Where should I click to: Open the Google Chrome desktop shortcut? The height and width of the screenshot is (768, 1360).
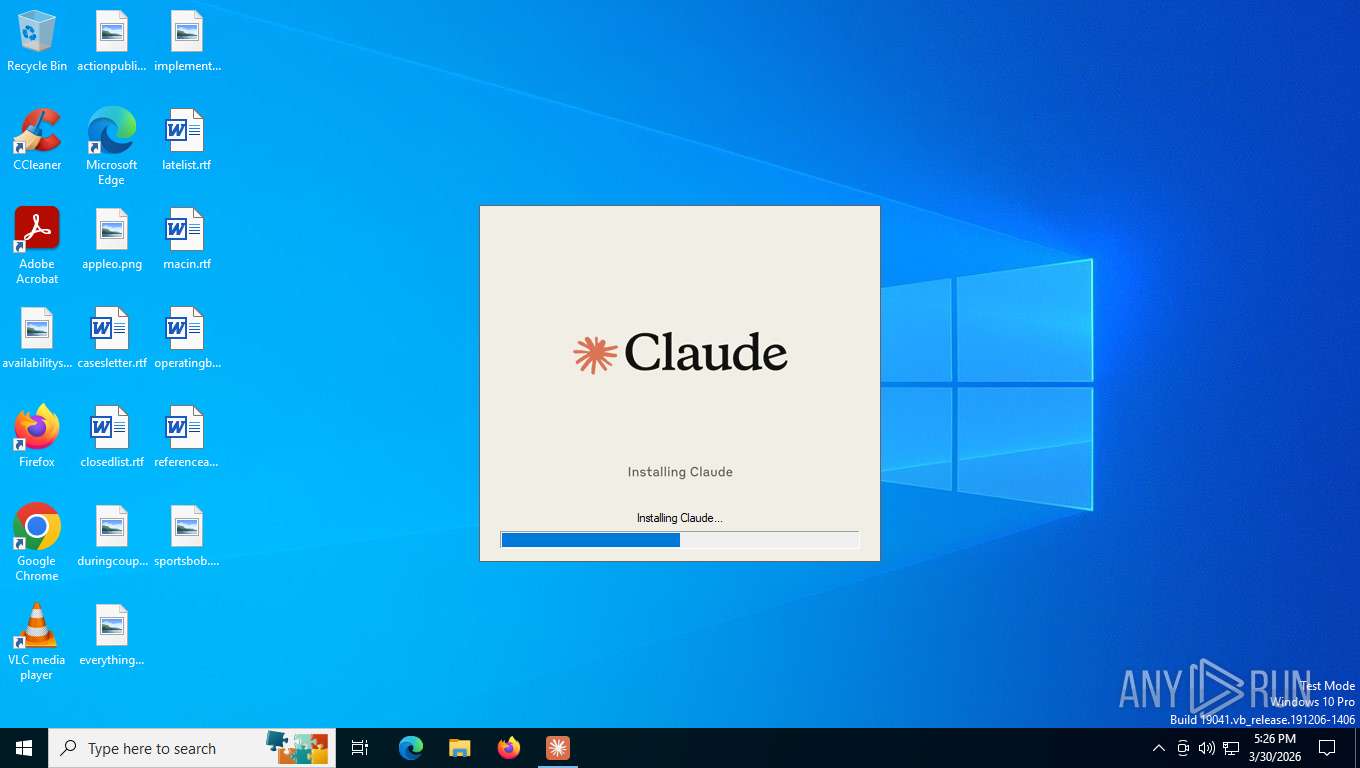click(x=37, y=543)
